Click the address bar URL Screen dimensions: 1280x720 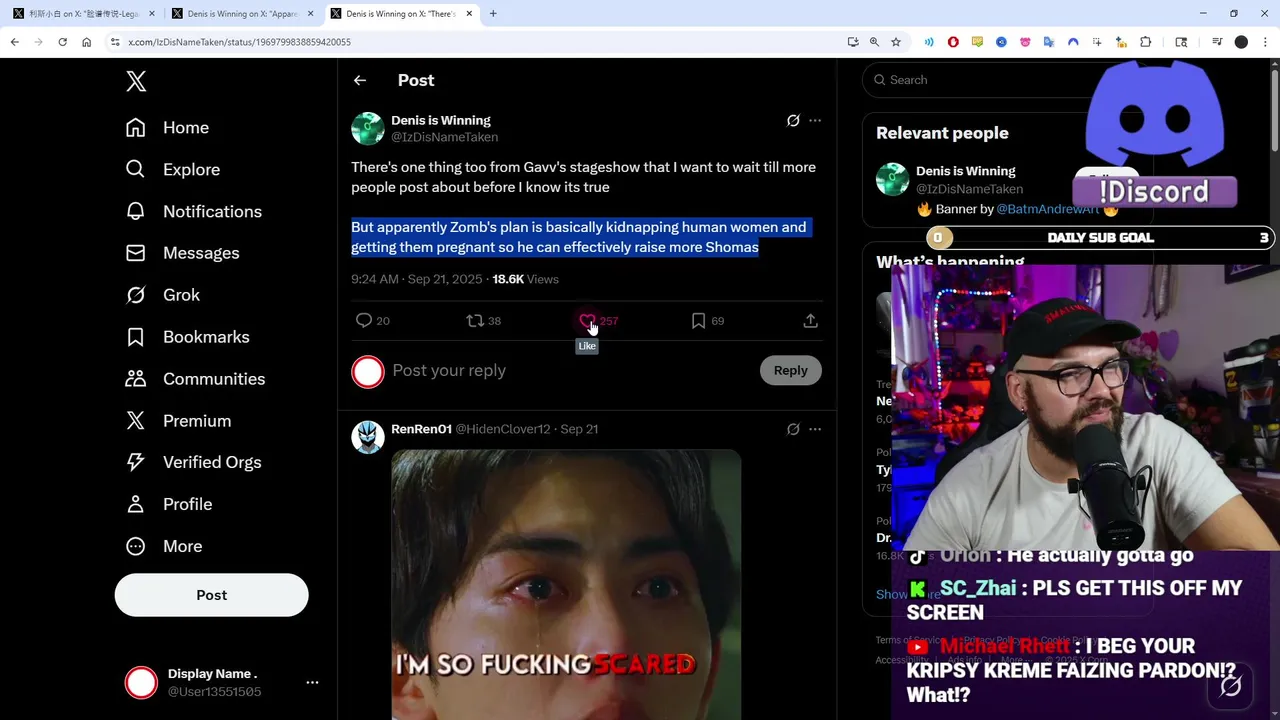click(240, 42)
